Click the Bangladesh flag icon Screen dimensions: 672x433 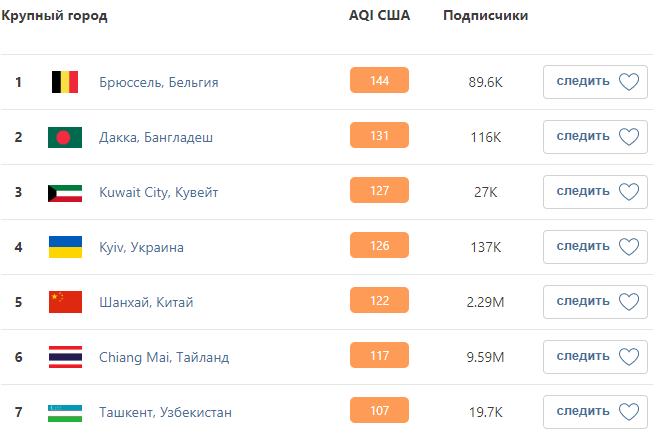pos(65,137)
